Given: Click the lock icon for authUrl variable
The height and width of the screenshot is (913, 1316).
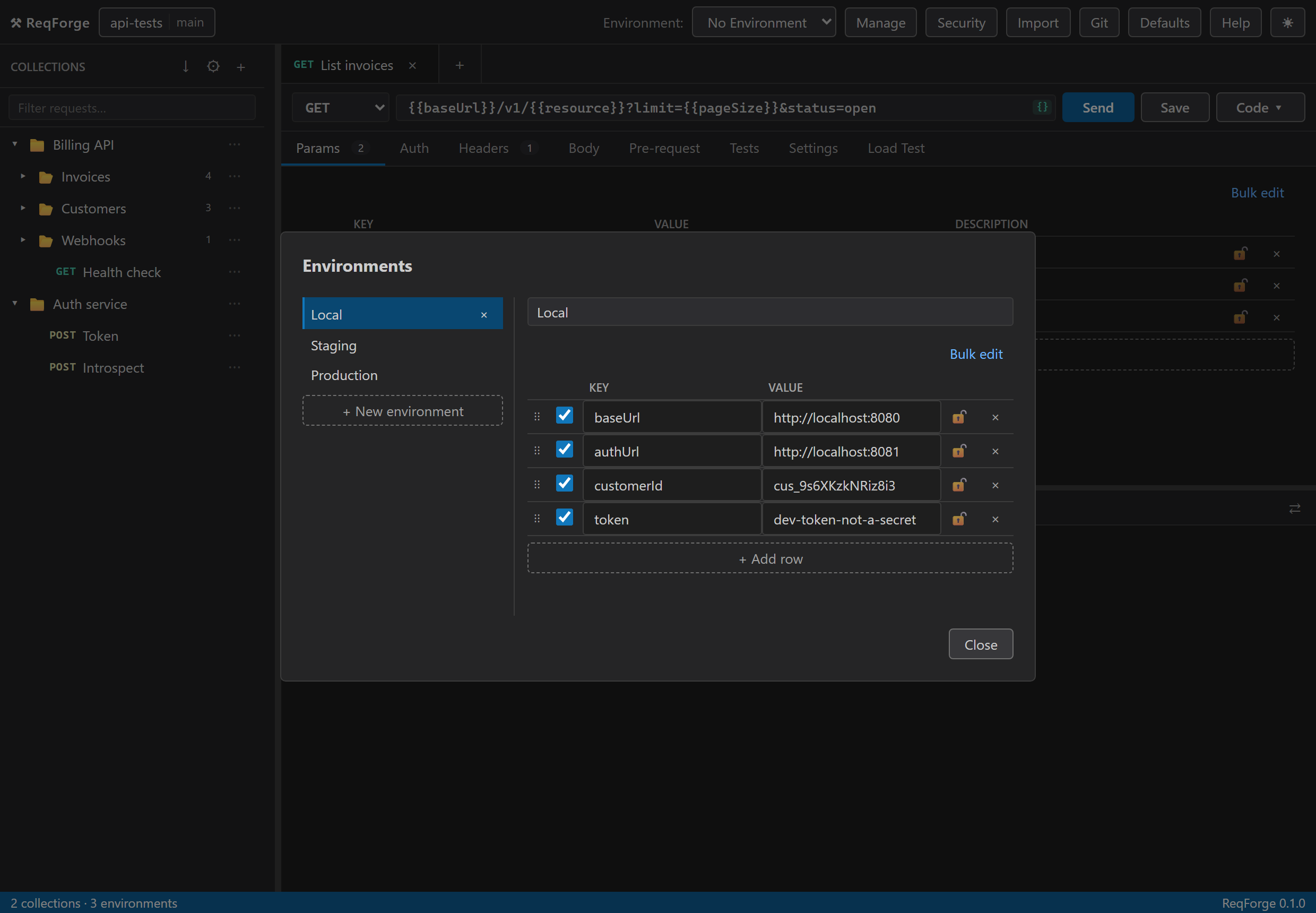Looking at the screenshot, I should point(959,451).
